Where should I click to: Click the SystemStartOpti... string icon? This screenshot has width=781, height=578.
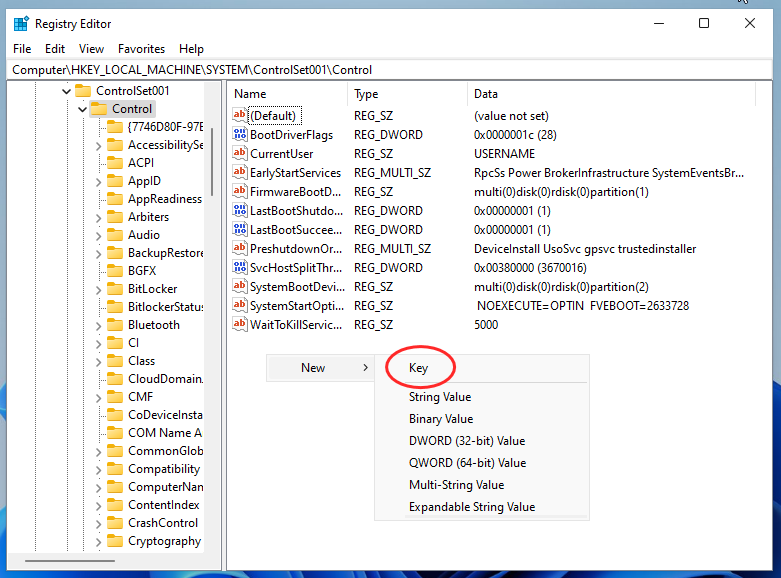[240, 305]
